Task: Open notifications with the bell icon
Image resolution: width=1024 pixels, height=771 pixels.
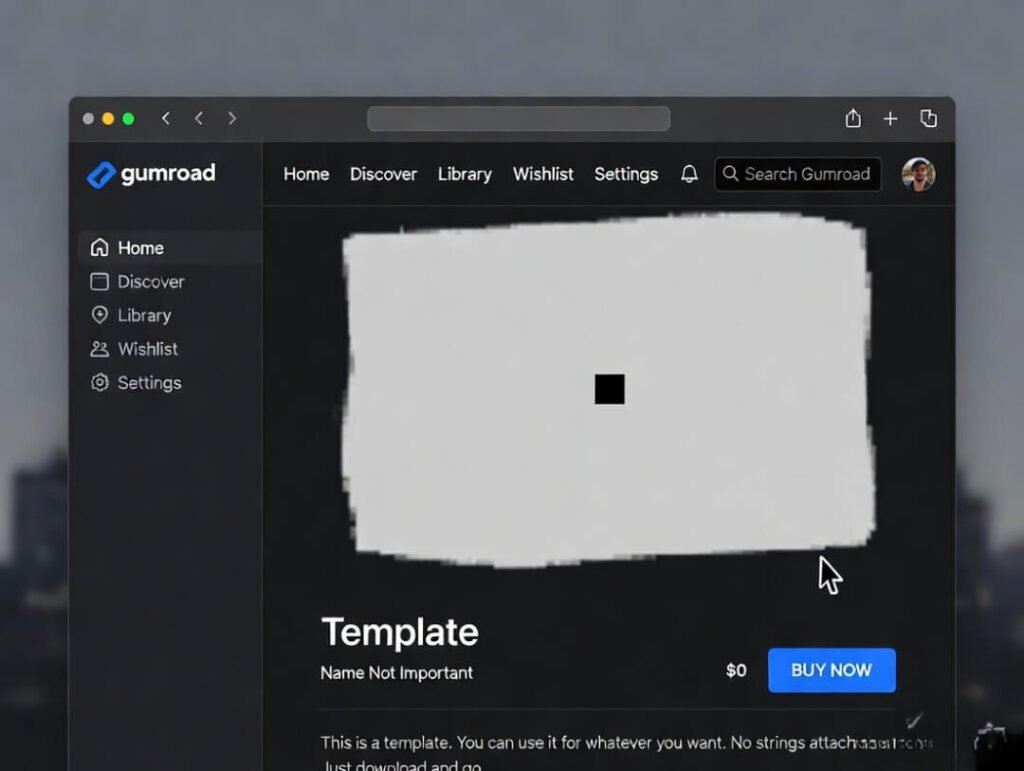Action: 688,174
